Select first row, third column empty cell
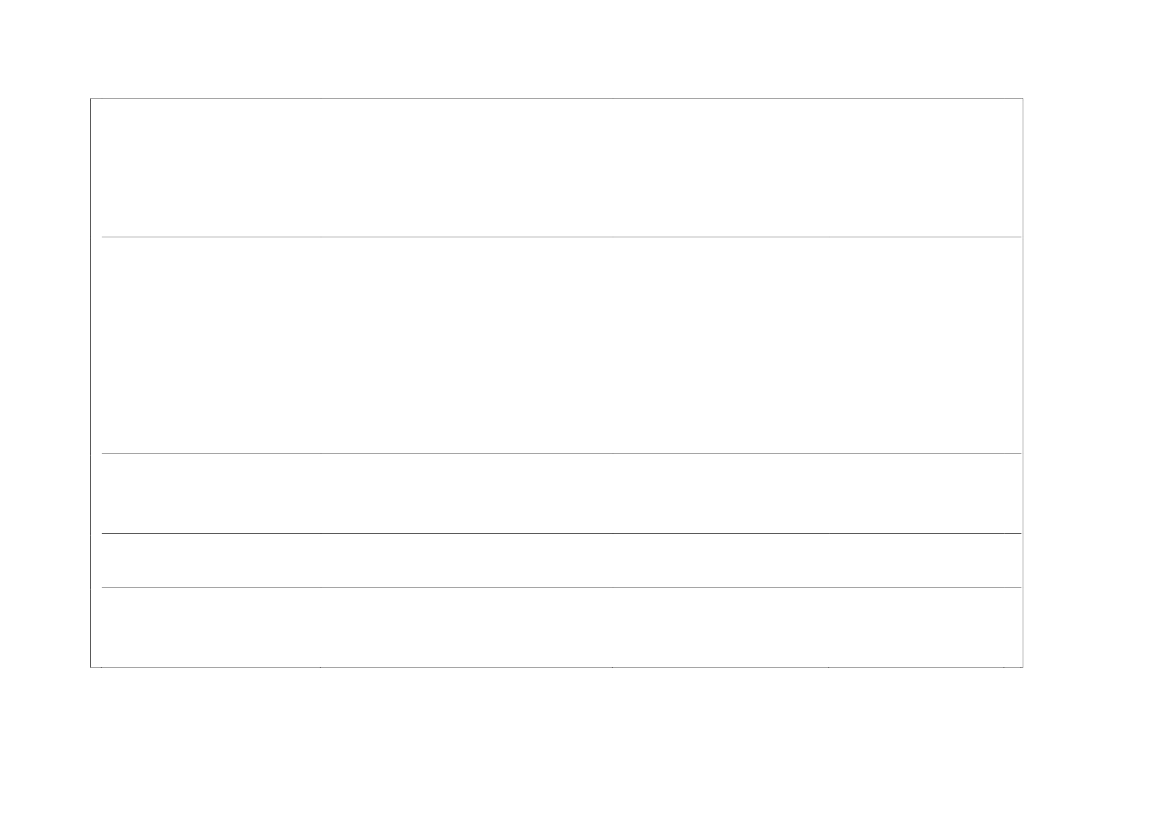 [x=720, y=168]
